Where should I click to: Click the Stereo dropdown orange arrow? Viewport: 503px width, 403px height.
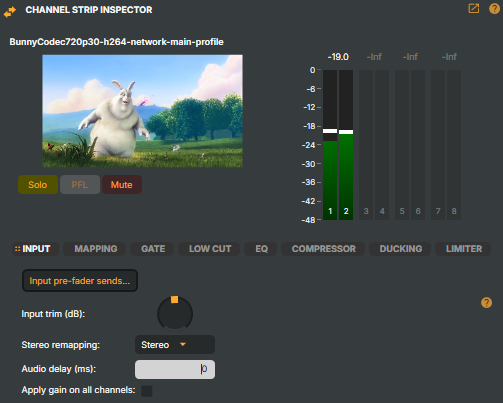click(x=183, y=344)
